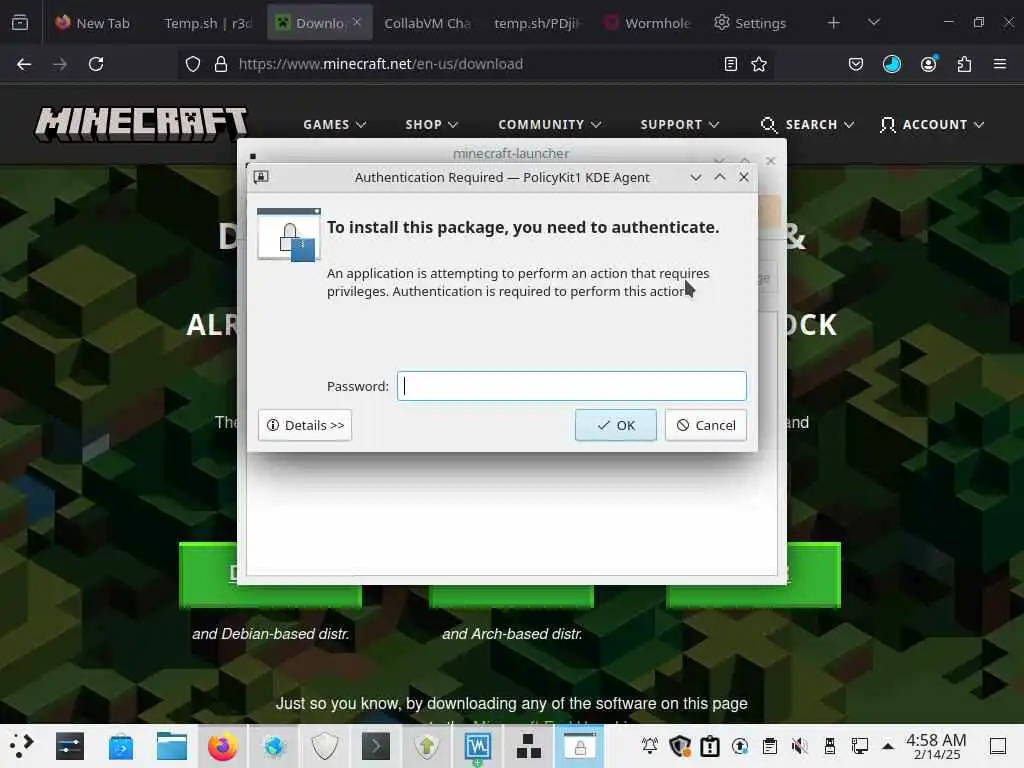Open notifications bell in system tray
The height and width of the screenshot is (768, 1024).
point(650,746)
